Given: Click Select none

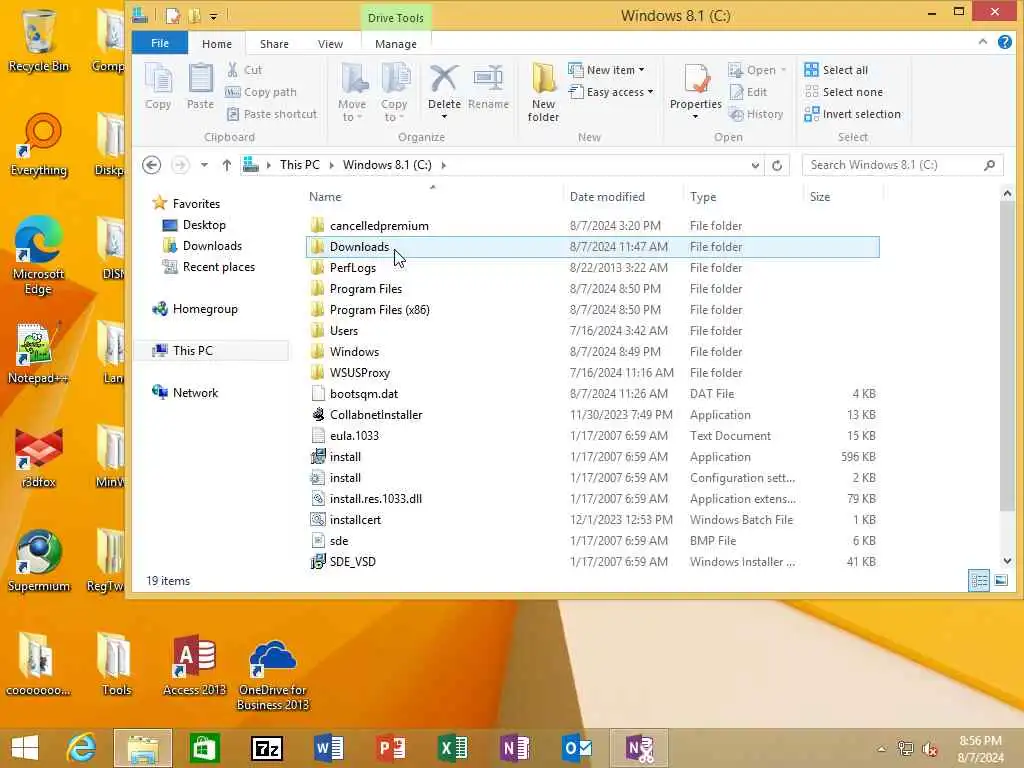Looking at the screenshot, I should (x=844, y=92).
